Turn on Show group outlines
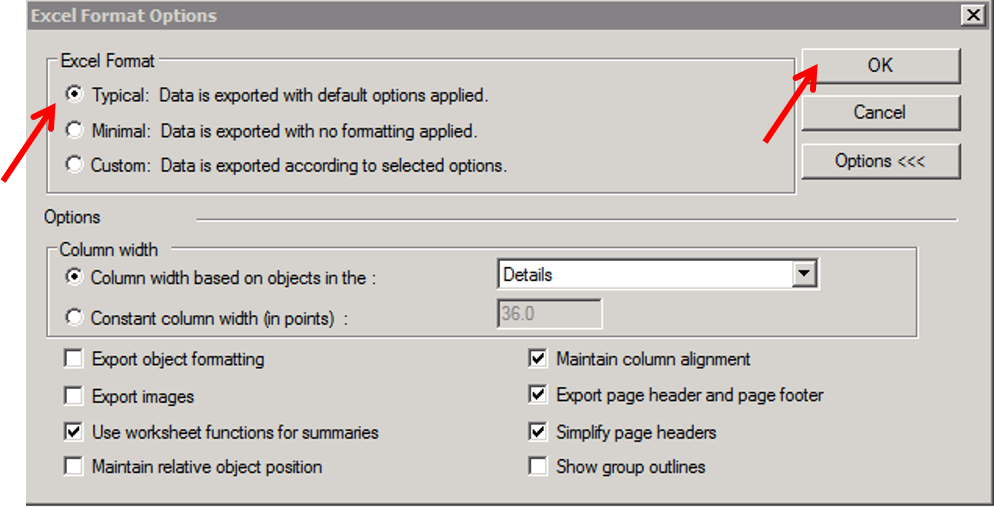Viewport: 994px width, 509px height. tap(538, 467)
